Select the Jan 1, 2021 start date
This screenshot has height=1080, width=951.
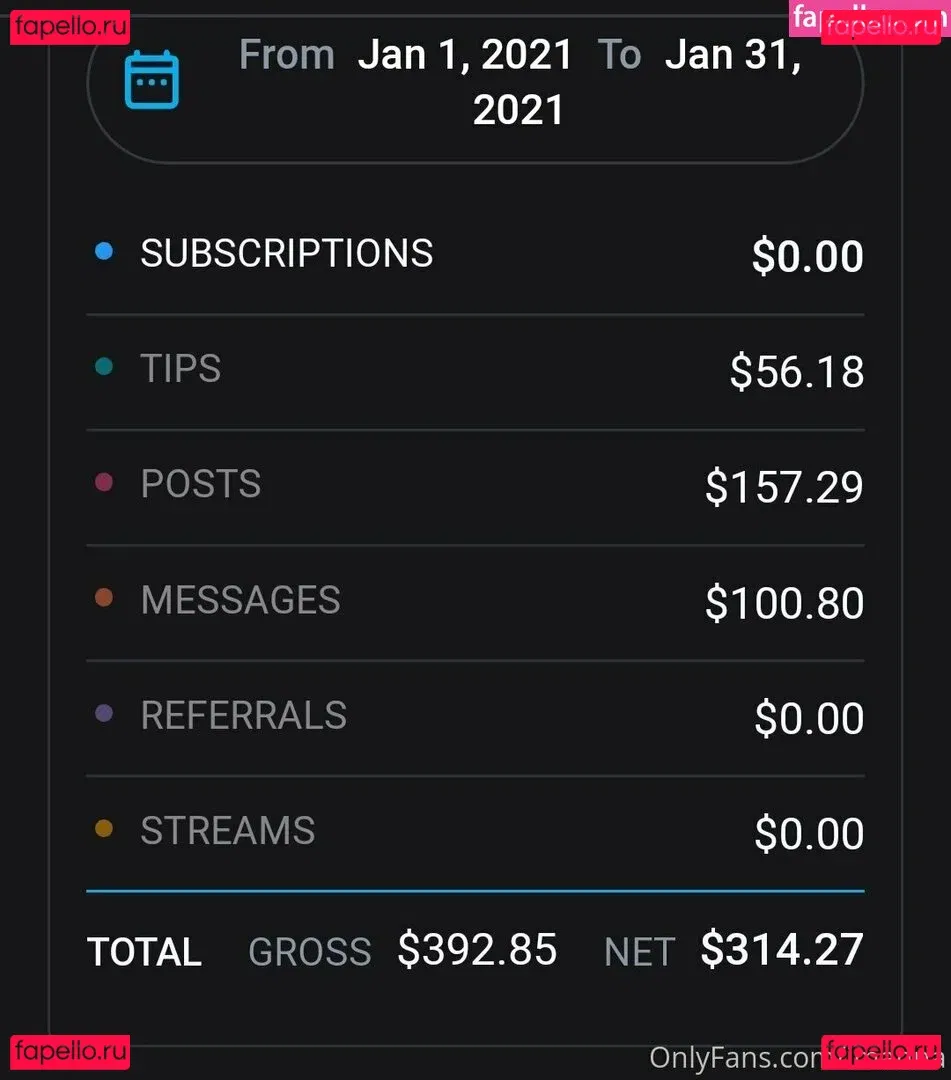465,54
